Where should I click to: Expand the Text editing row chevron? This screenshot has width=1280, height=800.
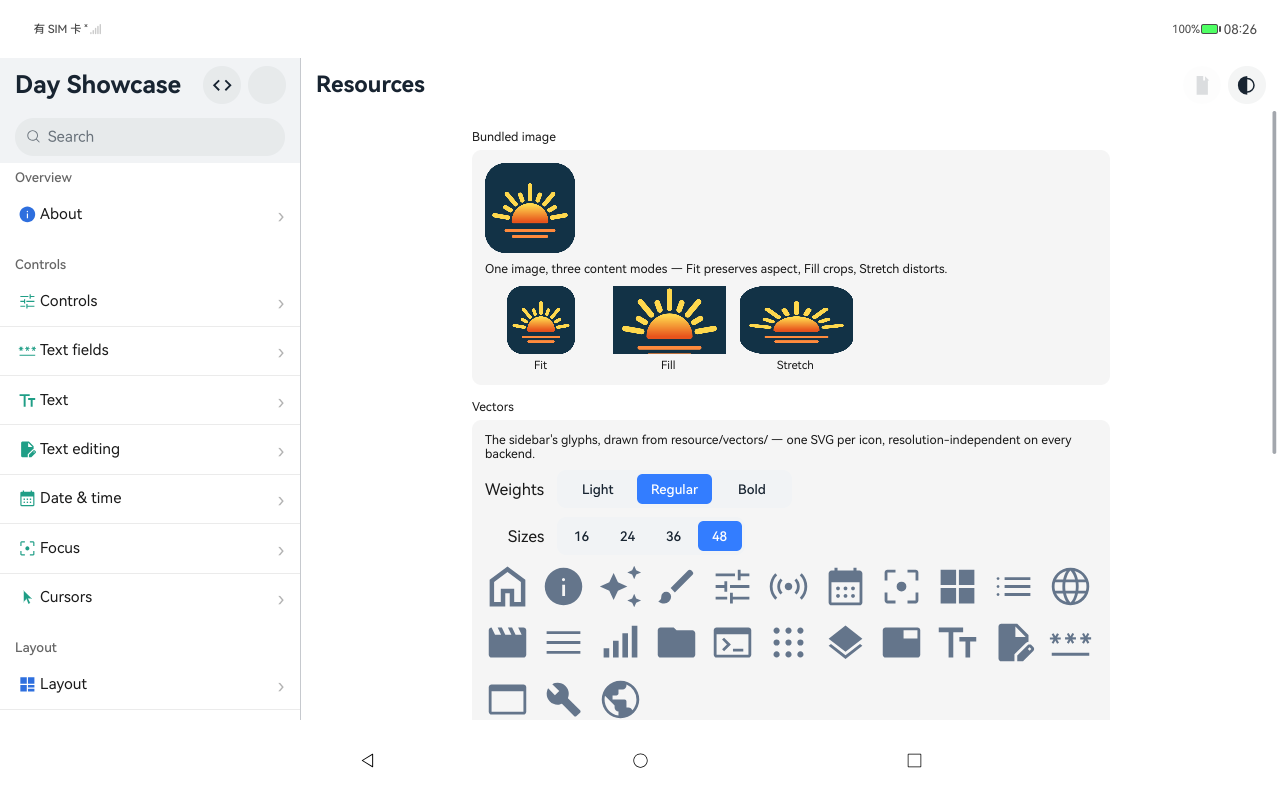[x=281, y=451]
